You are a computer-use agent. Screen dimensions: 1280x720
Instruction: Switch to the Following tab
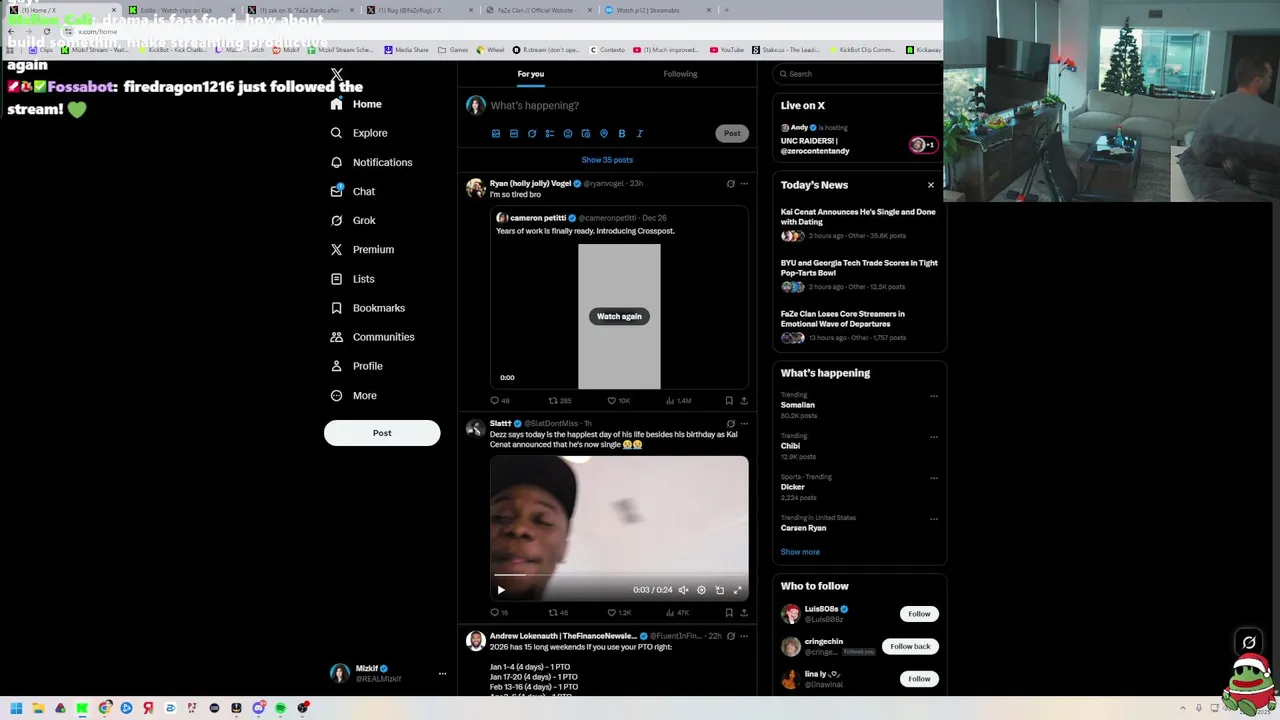[680, 74]
